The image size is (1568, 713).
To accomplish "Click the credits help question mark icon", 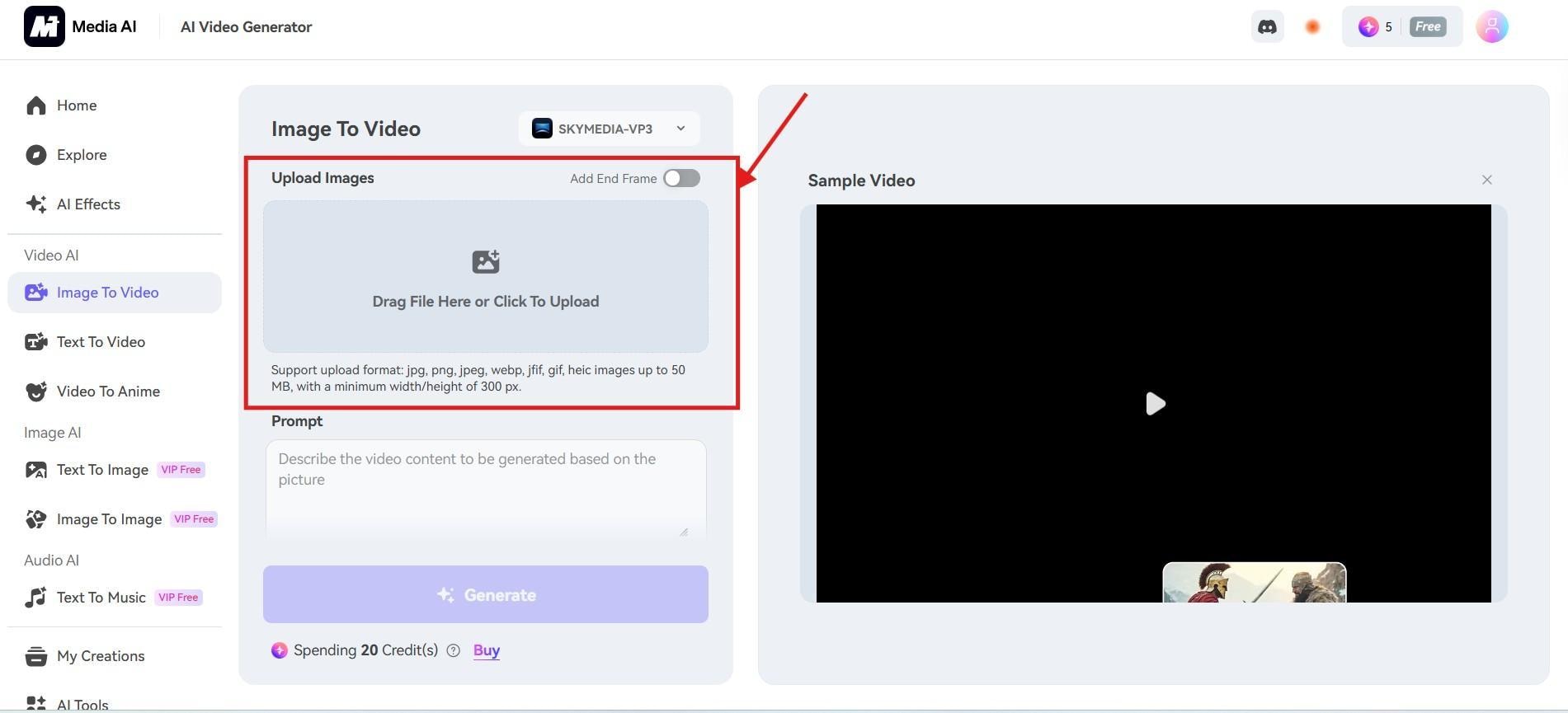I will coord(453,650).
